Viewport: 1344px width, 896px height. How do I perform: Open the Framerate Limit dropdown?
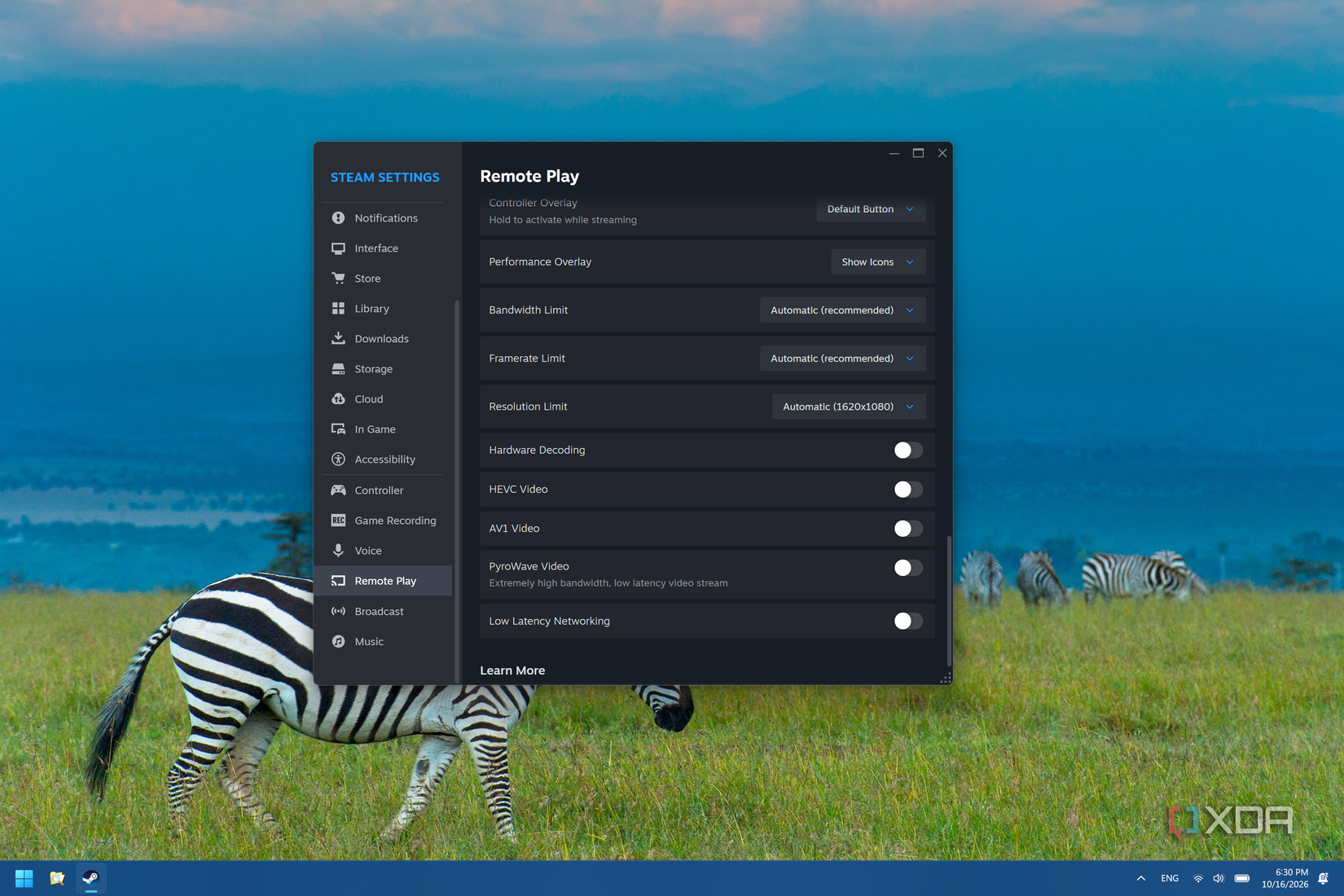(x=842, y=358)
